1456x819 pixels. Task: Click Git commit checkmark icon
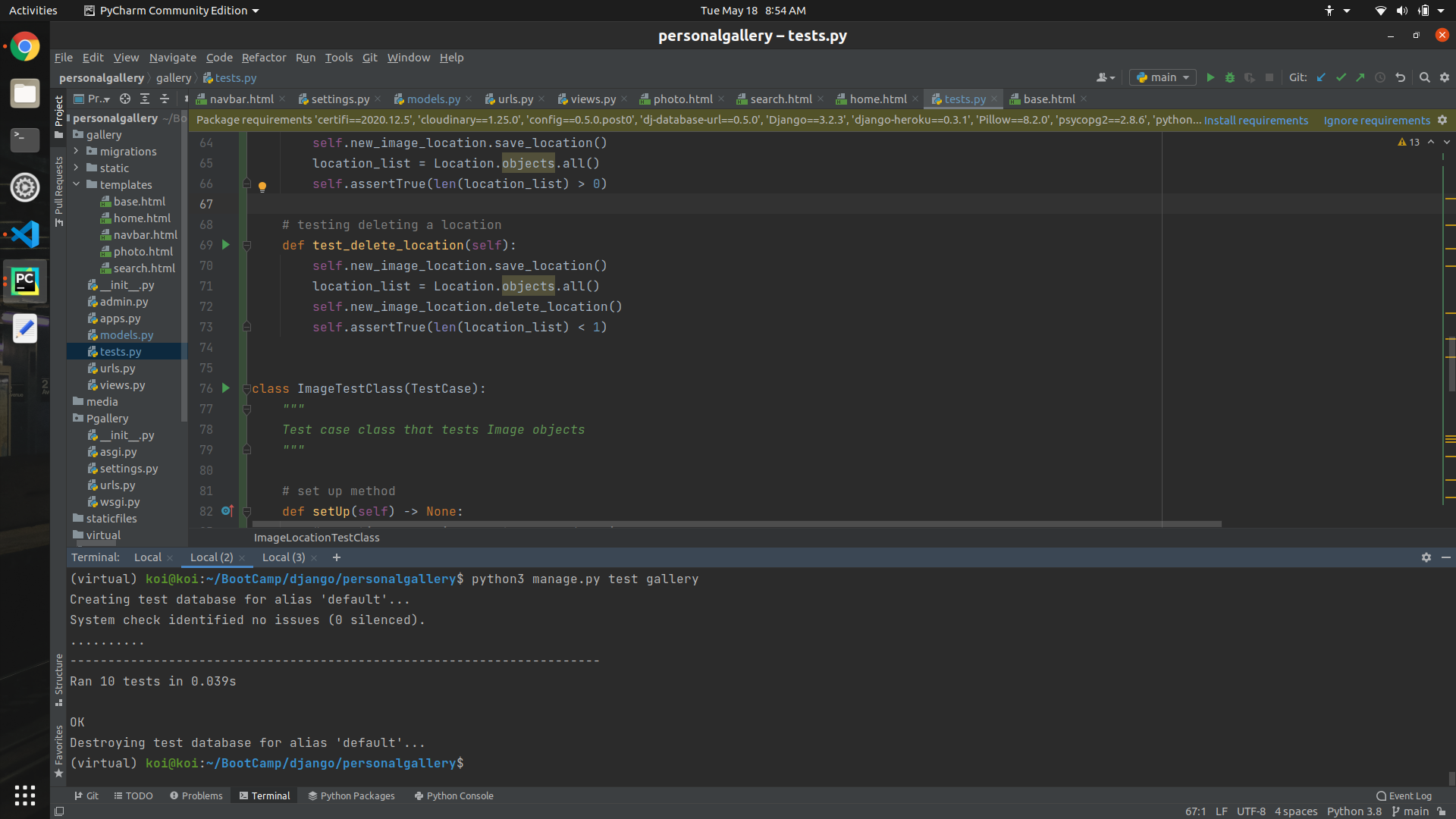point(1341,77)
